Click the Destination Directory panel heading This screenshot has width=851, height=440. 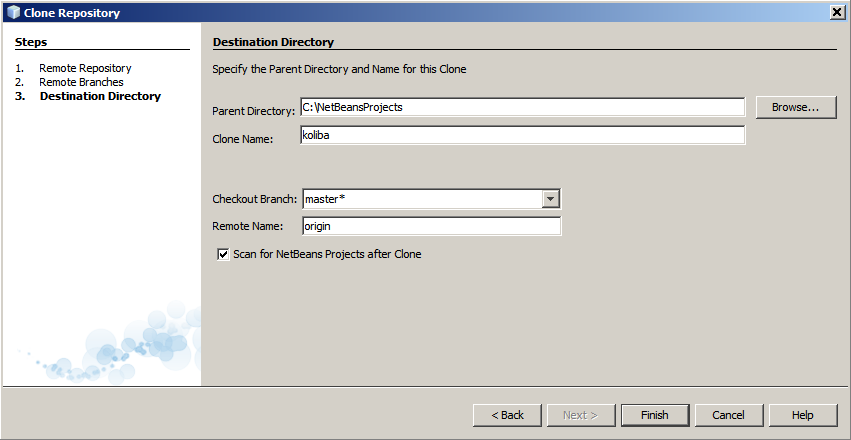(273, 42)
